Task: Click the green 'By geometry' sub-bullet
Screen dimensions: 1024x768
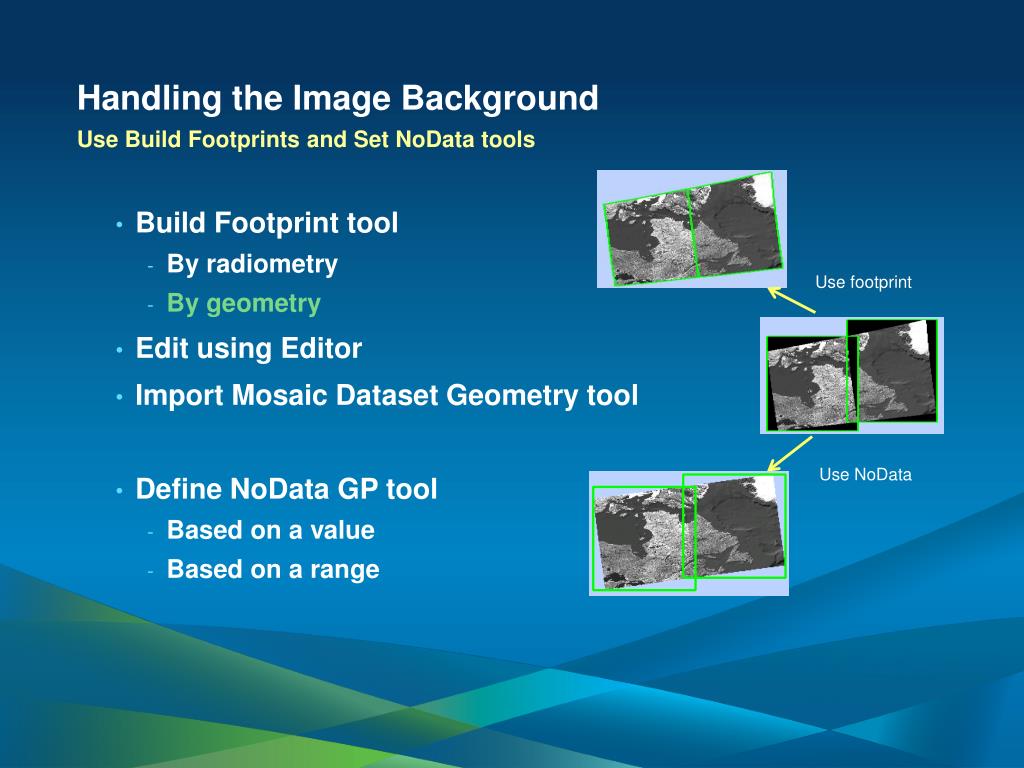Action: [x=244, y=304]
